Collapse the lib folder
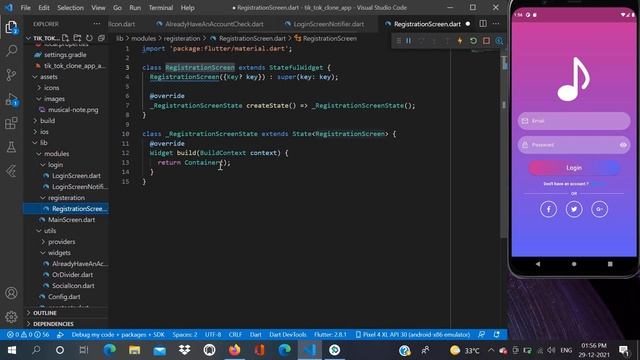The width and height of the screenshot is (640, 360). (x=43, y=143)
